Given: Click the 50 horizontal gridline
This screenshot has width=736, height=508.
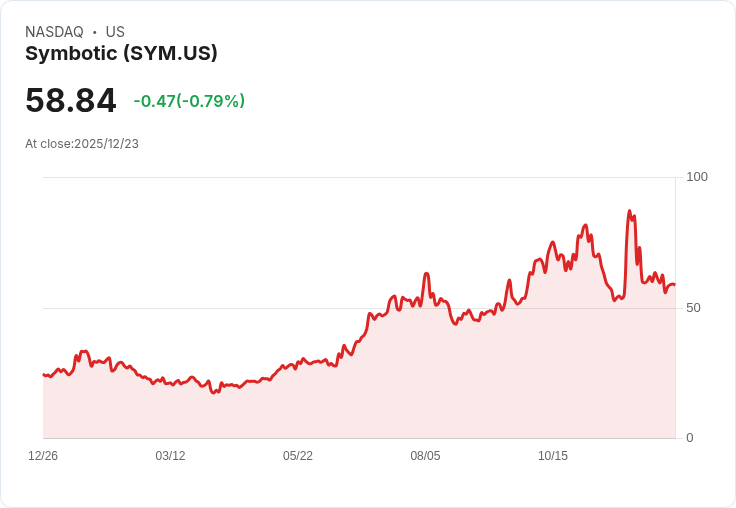Looking at the screenshot, I should point(360,308).
